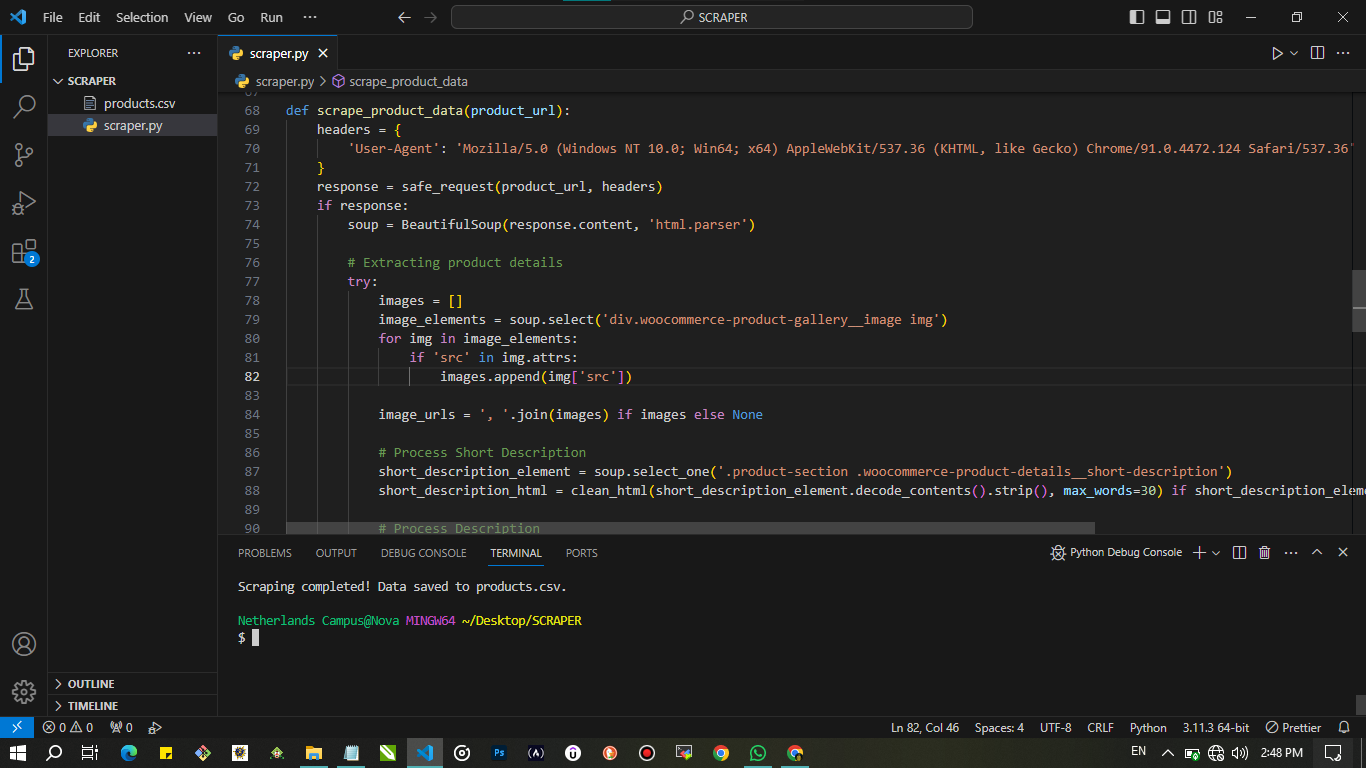Select the Python Debug Console terminal
The width and height of the screenshot is (1366, 768).
tap(1116, 552)
